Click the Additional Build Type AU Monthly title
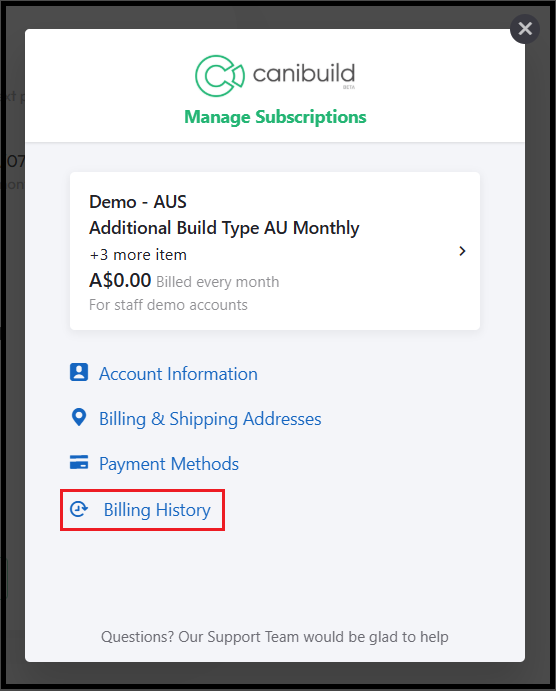 pos(224,228)
